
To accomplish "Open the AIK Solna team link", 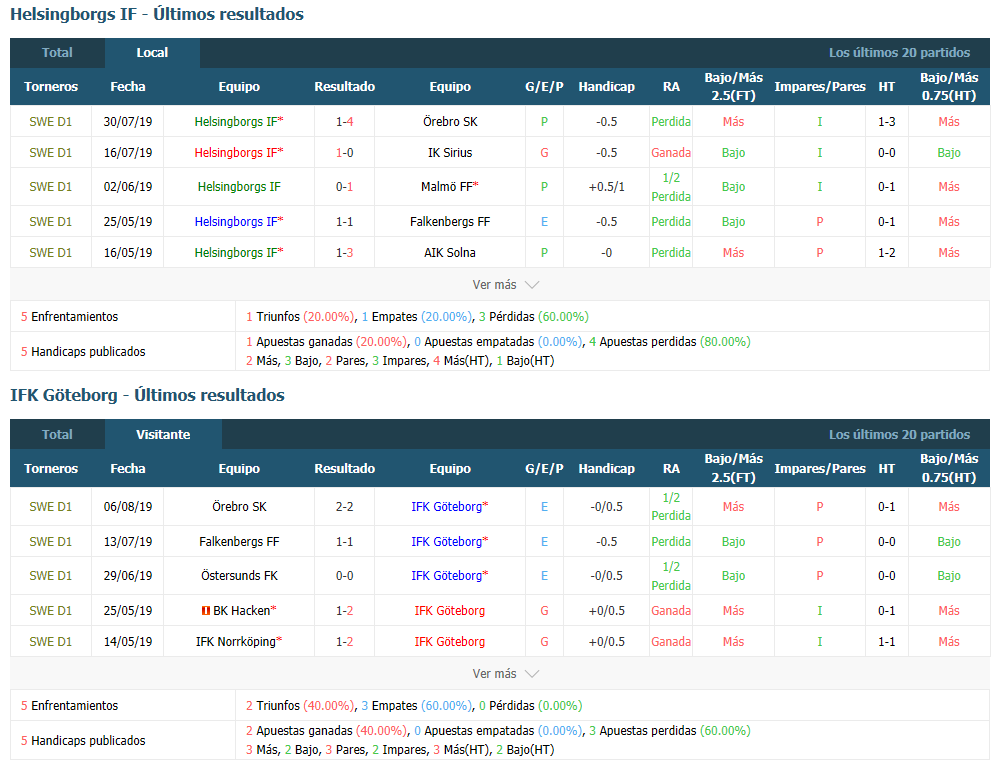I will coord(450,253).
